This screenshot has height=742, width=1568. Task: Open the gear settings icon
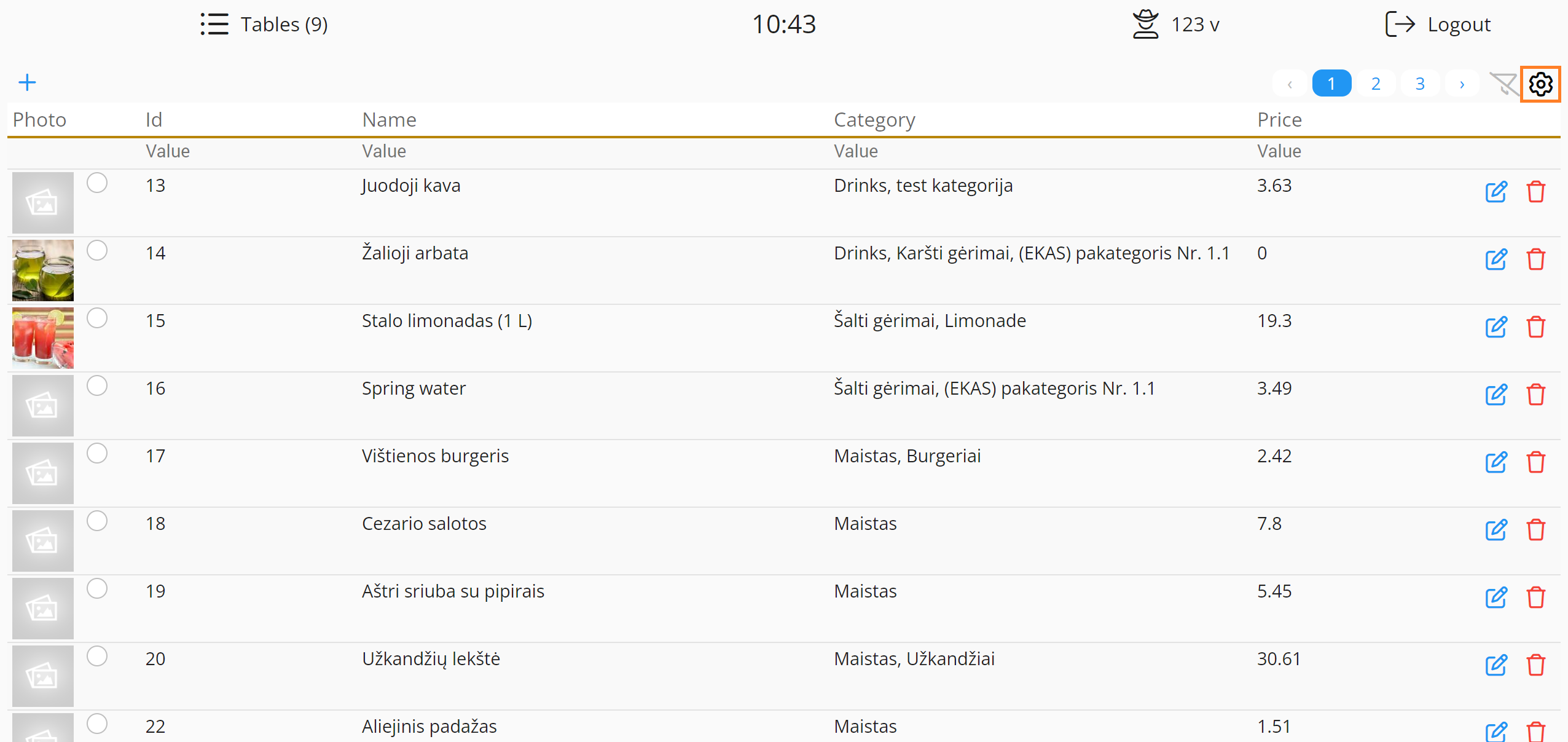coord(1540,84)
